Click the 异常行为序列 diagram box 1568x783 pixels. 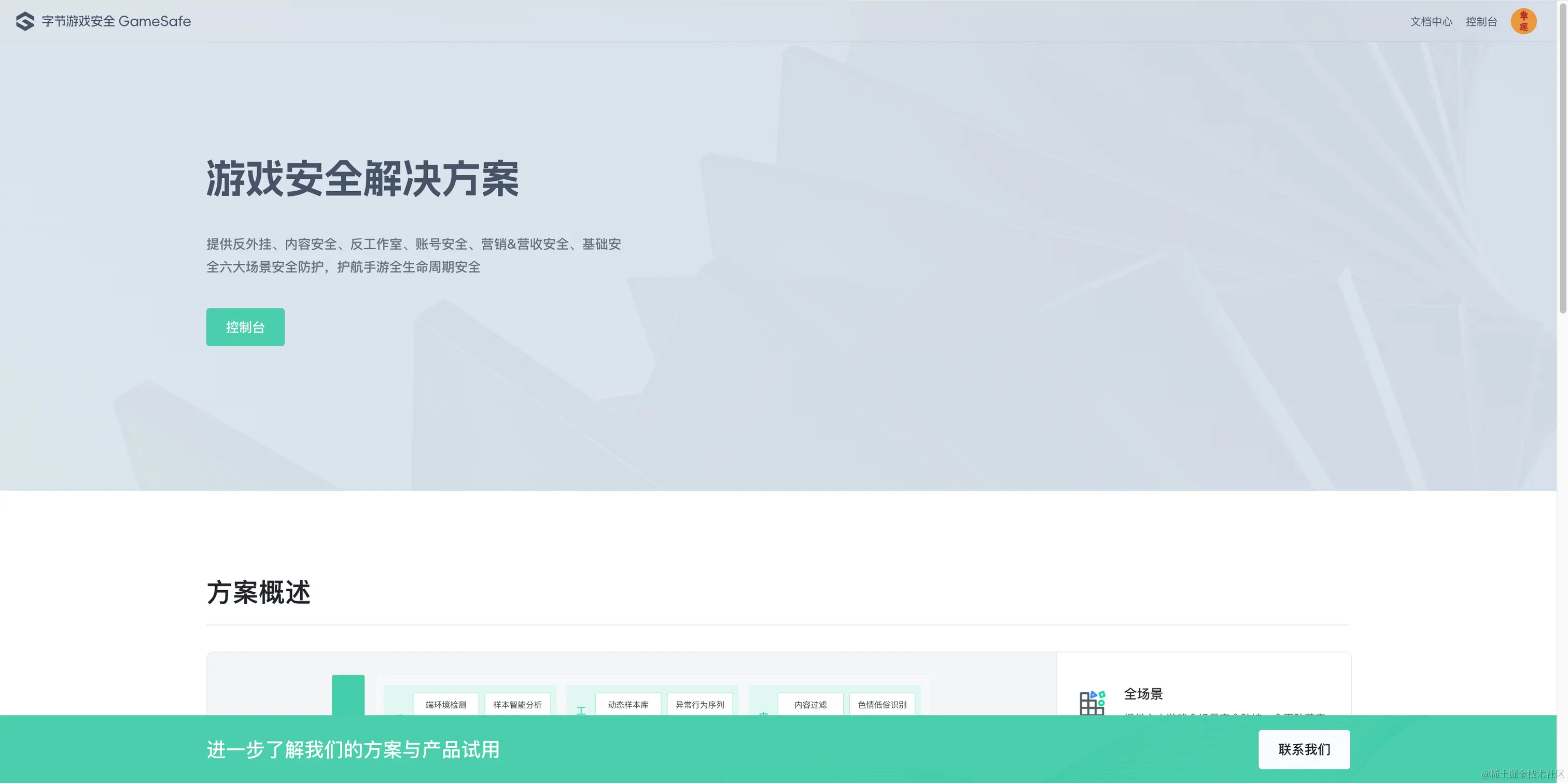point(699,705)
